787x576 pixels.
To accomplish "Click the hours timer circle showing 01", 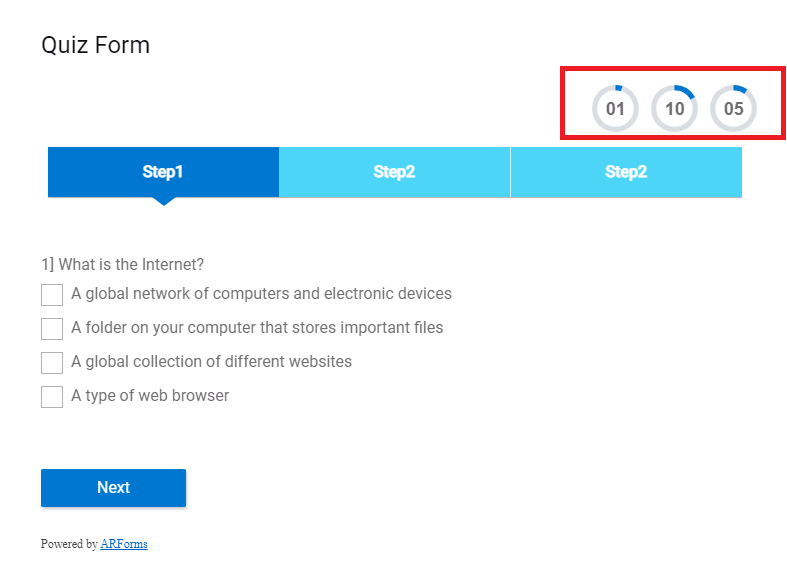I will click(615, 108).
